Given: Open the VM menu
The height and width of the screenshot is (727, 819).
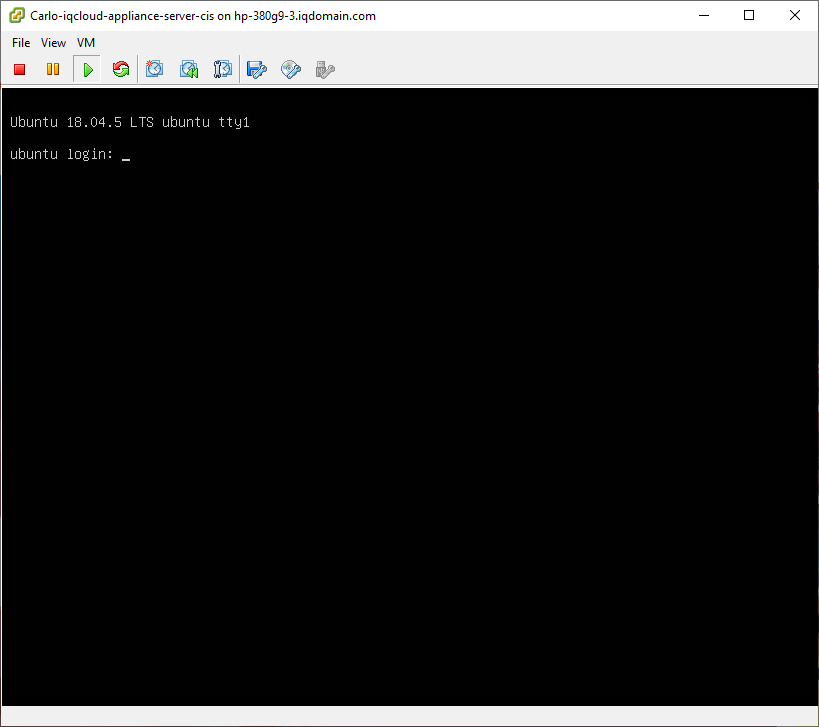Looking at the screenshot, I should pyautogui.click(x=86, y=43).
